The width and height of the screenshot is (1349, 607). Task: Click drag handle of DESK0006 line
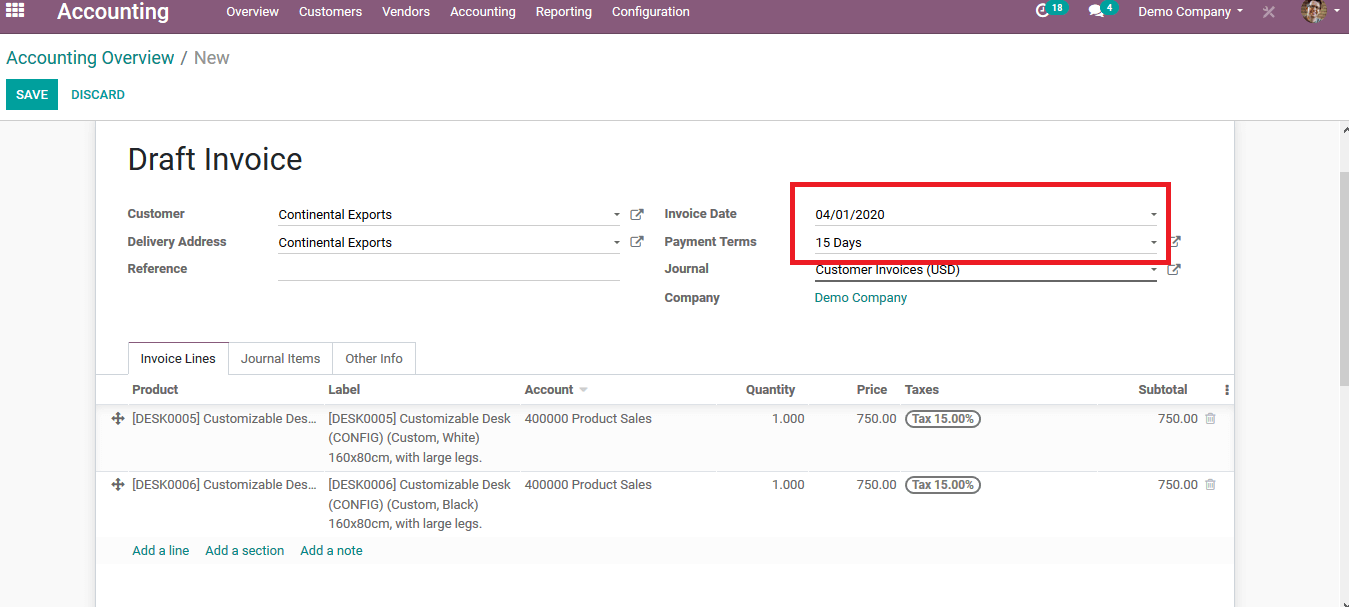117,485
